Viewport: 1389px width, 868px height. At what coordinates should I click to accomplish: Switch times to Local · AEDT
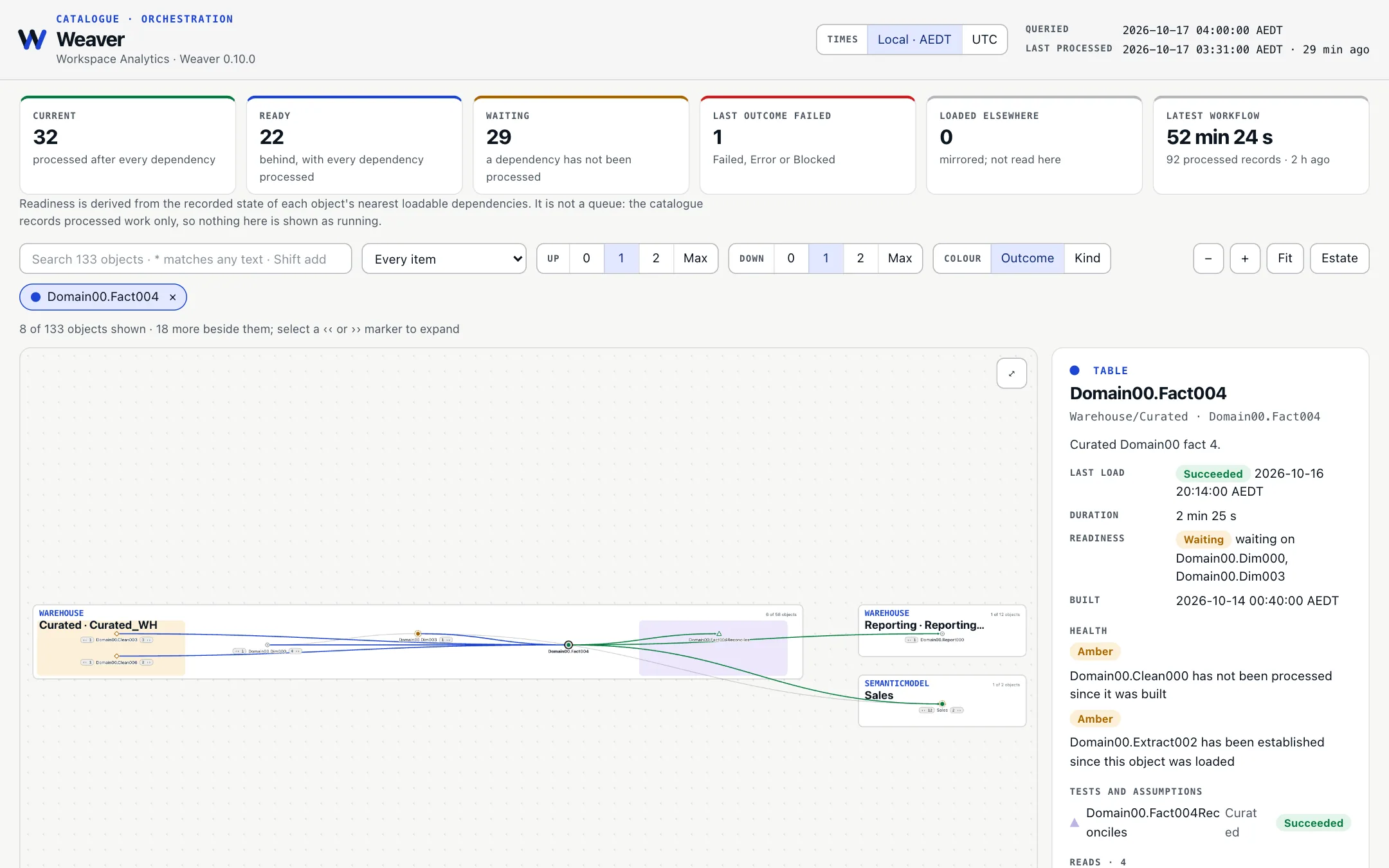point(914,40)
